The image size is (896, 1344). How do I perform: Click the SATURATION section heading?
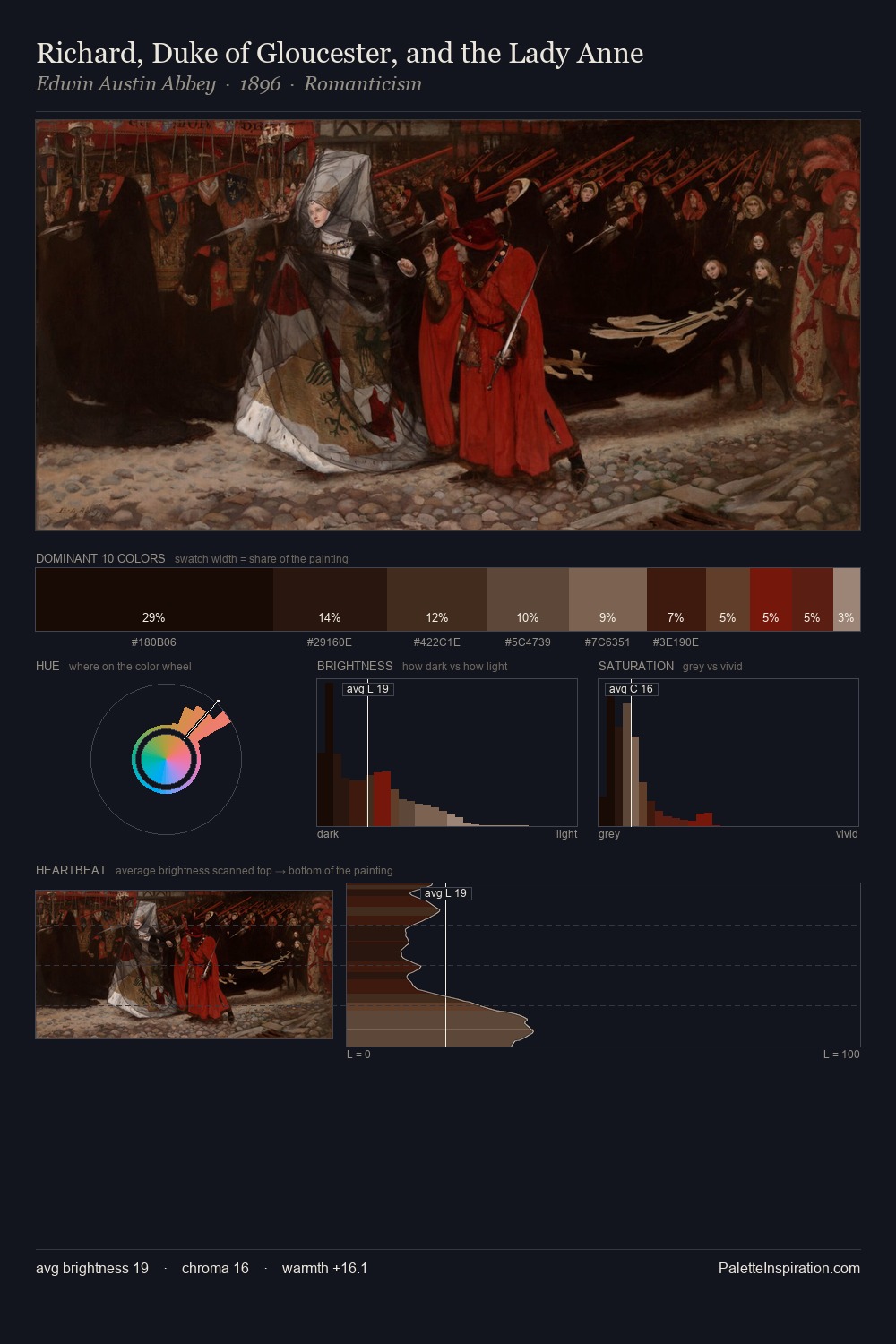click(x=636, y=666)
